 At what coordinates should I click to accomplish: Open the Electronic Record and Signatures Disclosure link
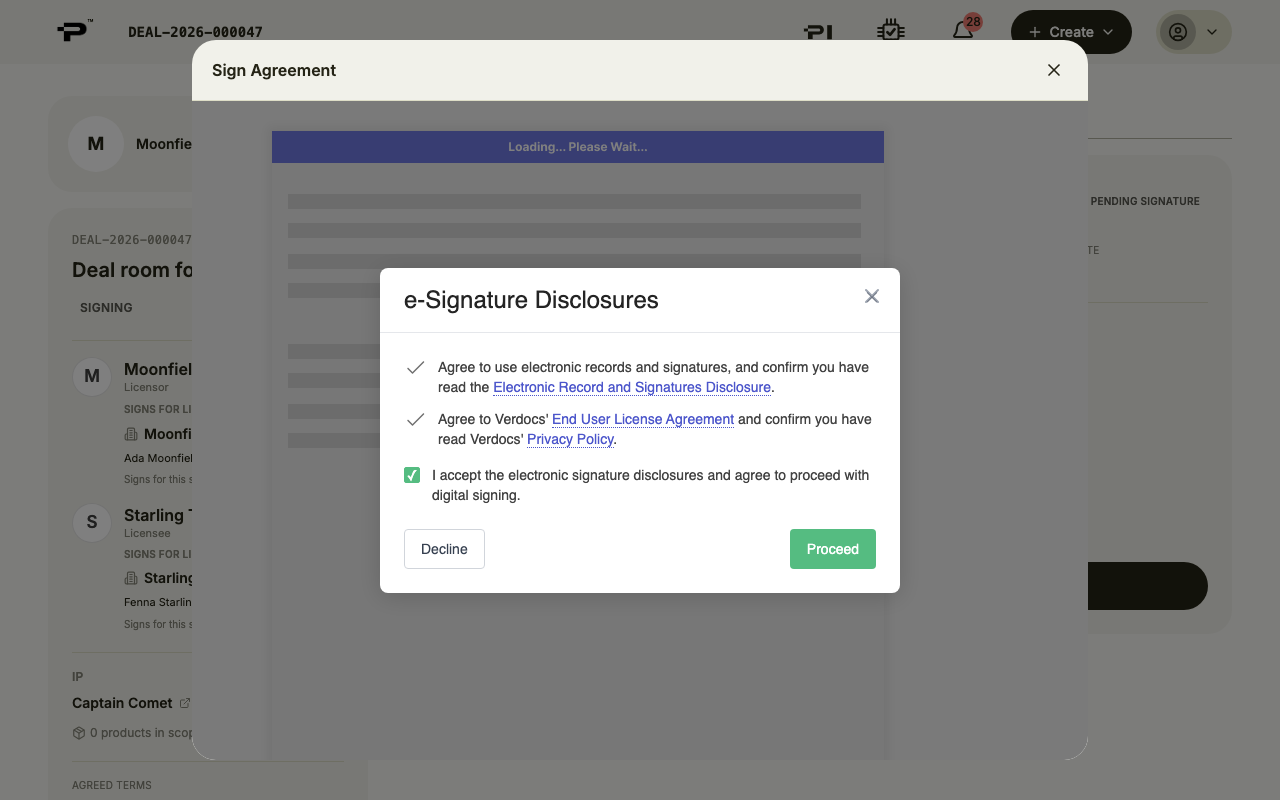632,387
